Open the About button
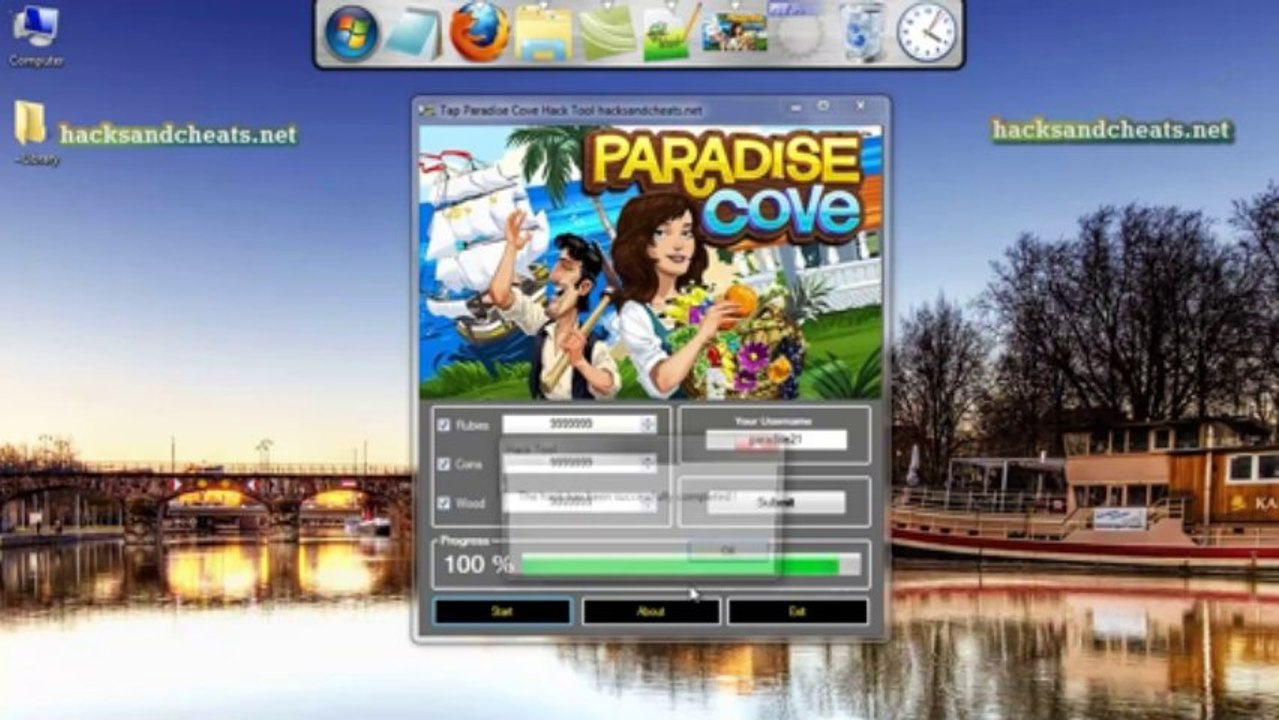This screenshot has height=720, width=1279. coord(651,611)
